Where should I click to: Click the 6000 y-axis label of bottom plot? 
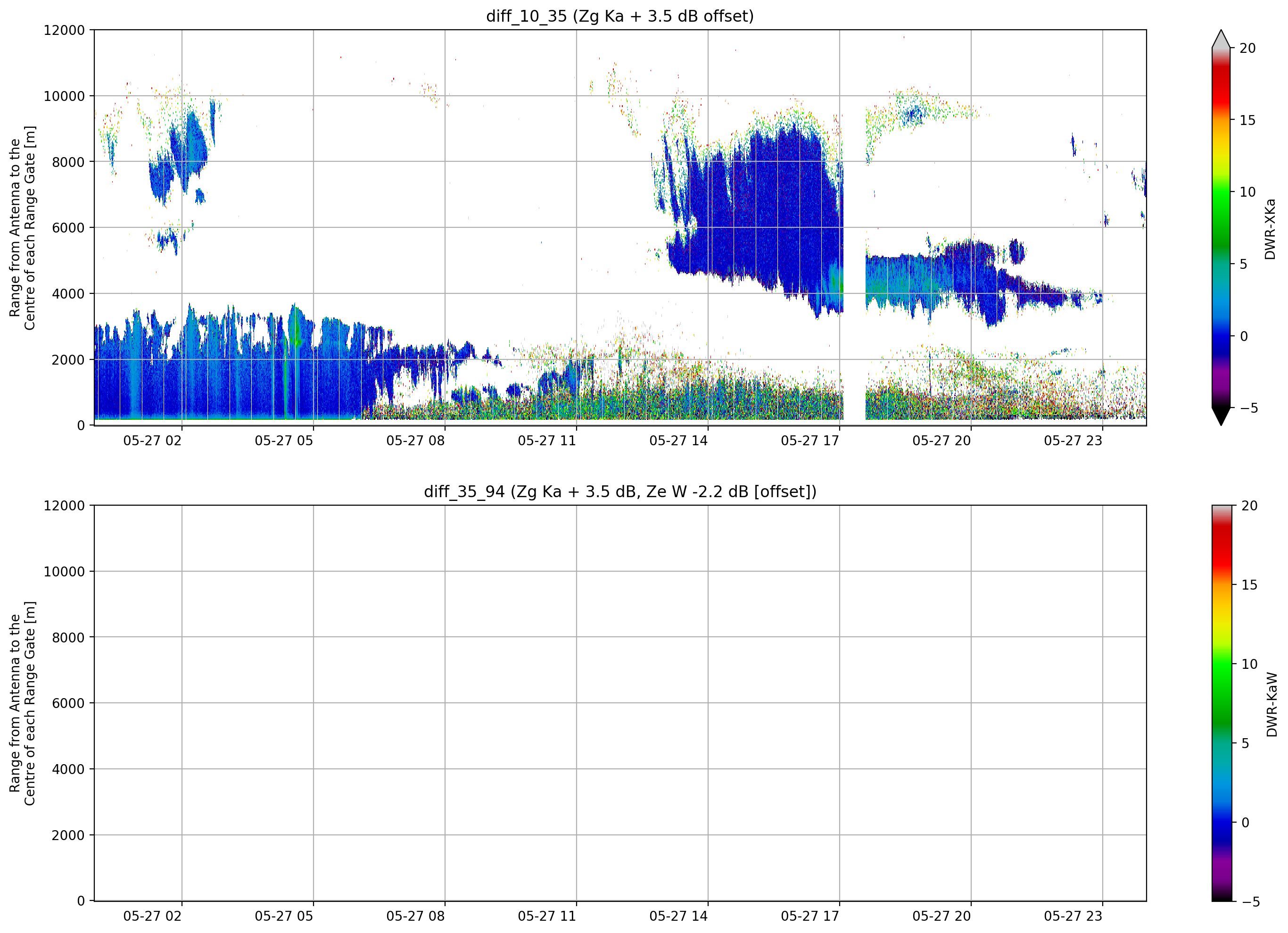tap(68, 703)
